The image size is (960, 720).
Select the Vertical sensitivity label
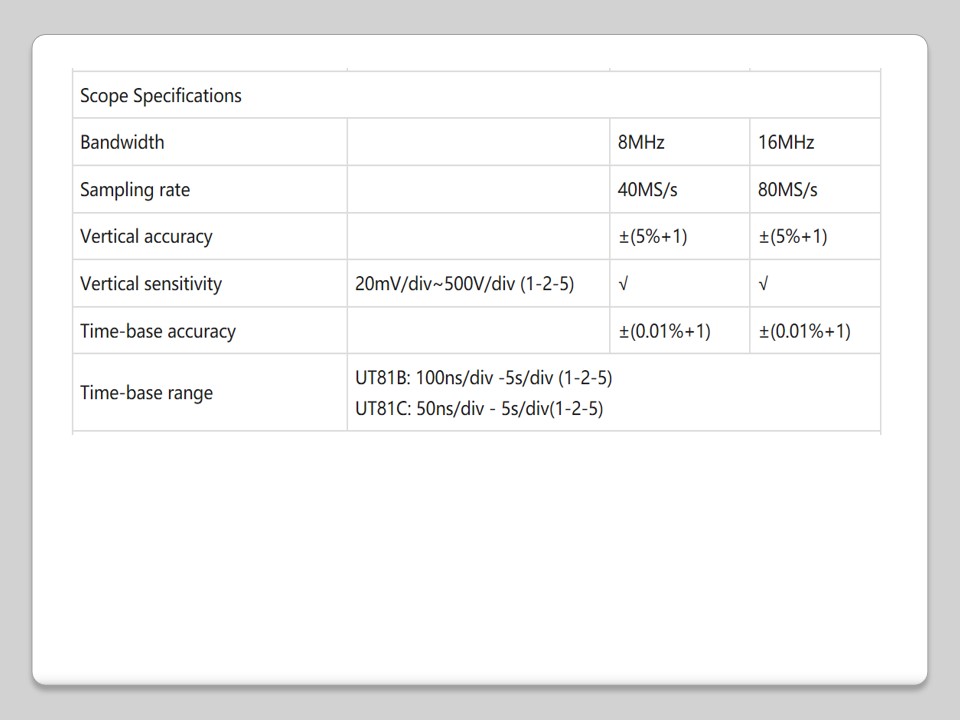point(151,284)
